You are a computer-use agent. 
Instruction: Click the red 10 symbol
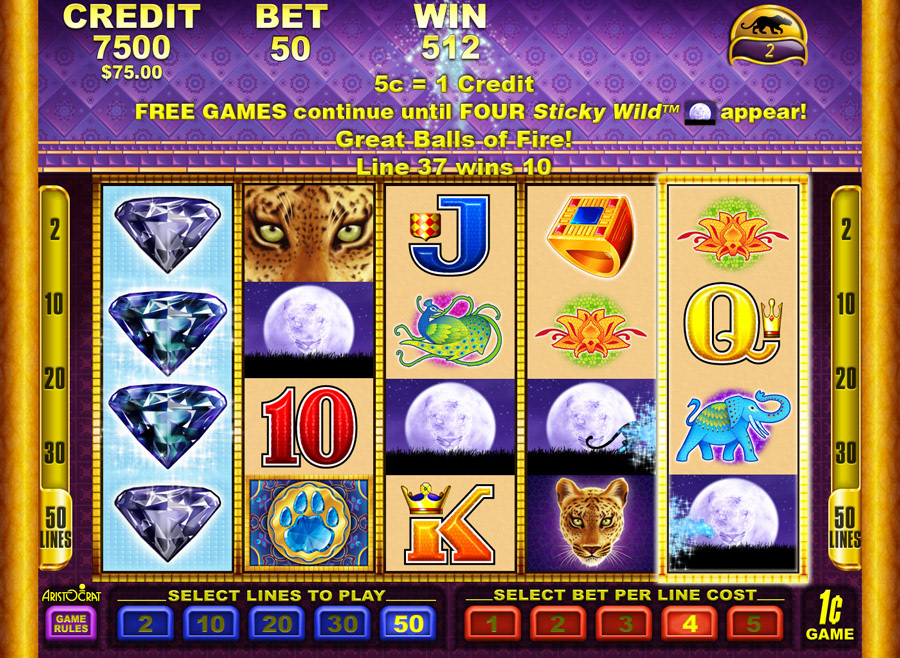pos(309,427)
